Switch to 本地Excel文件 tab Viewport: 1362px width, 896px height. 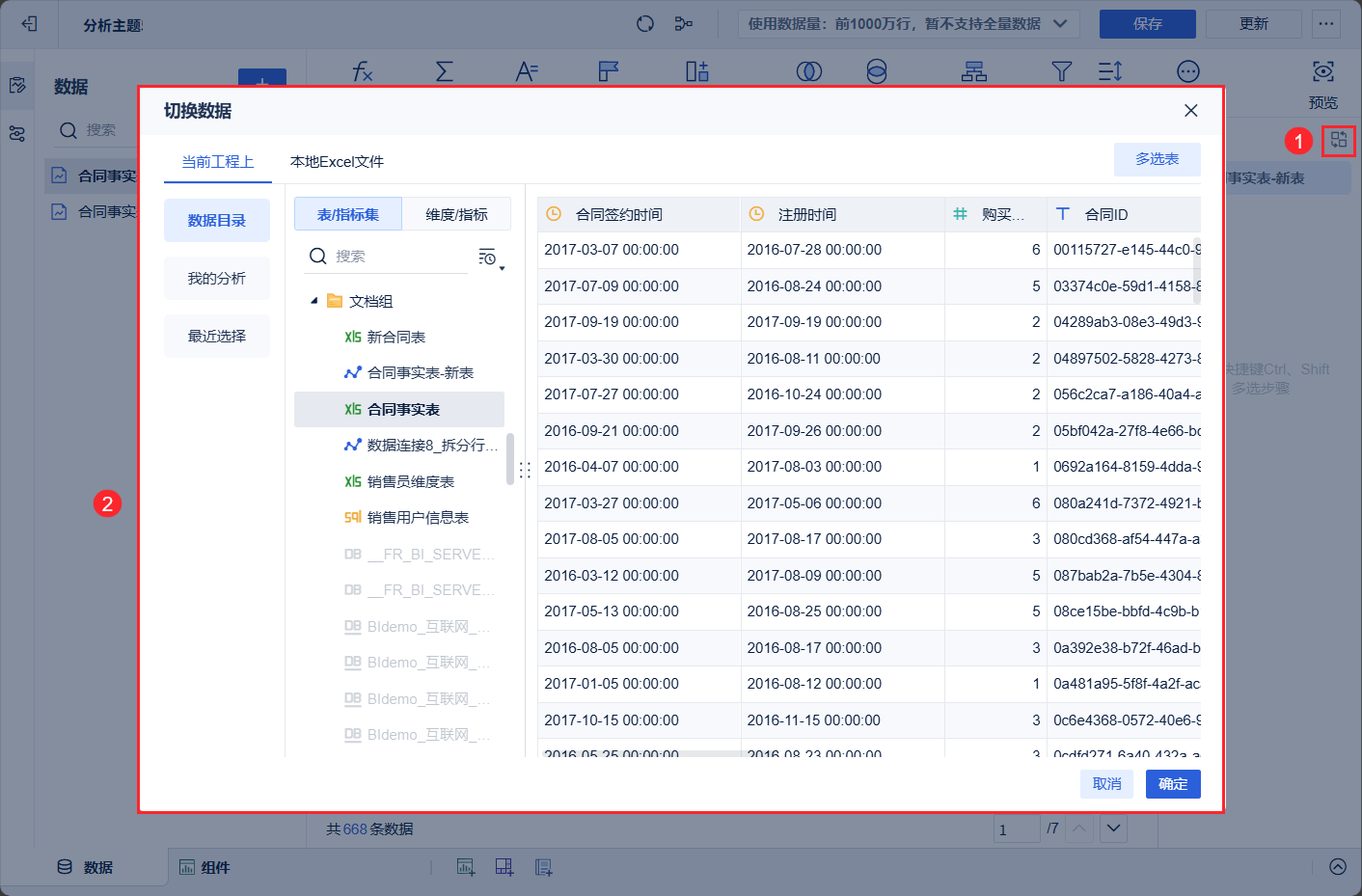337,161
